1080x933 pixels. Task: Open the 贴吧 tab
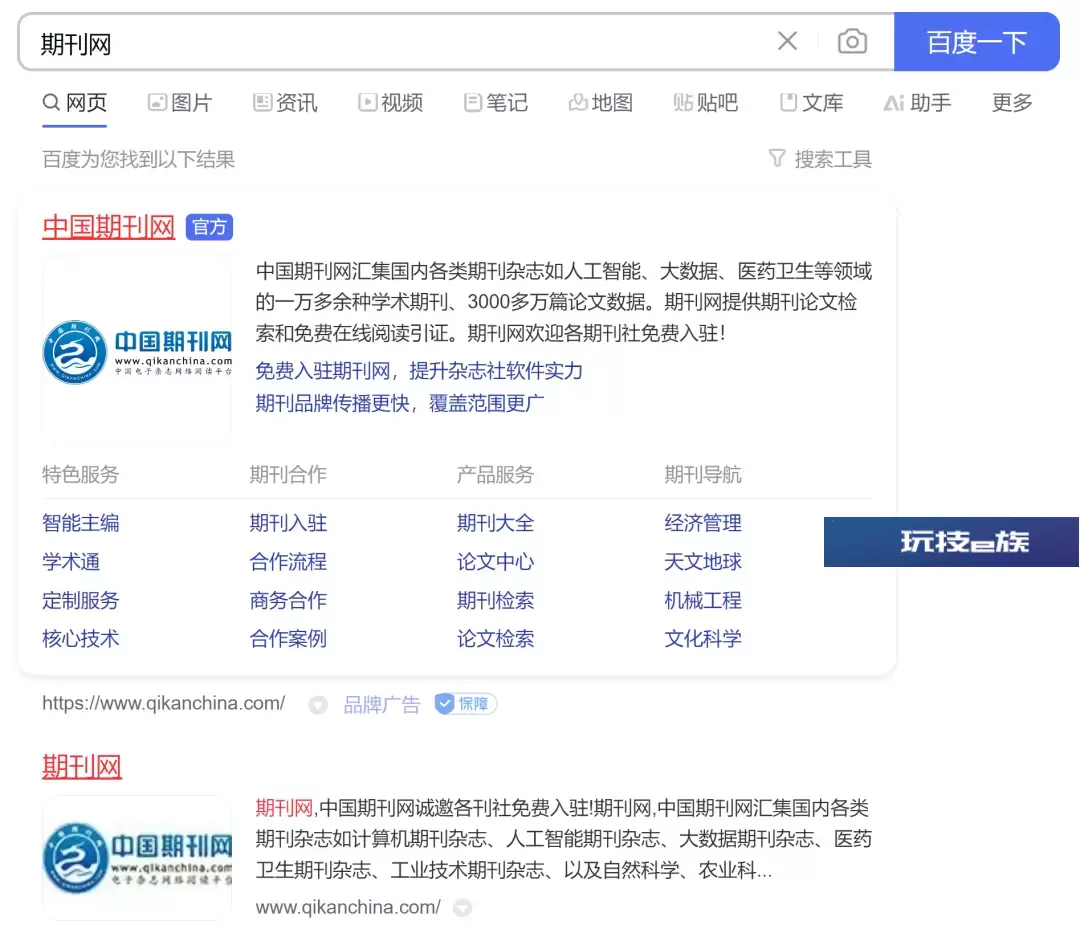coord(706,103)
